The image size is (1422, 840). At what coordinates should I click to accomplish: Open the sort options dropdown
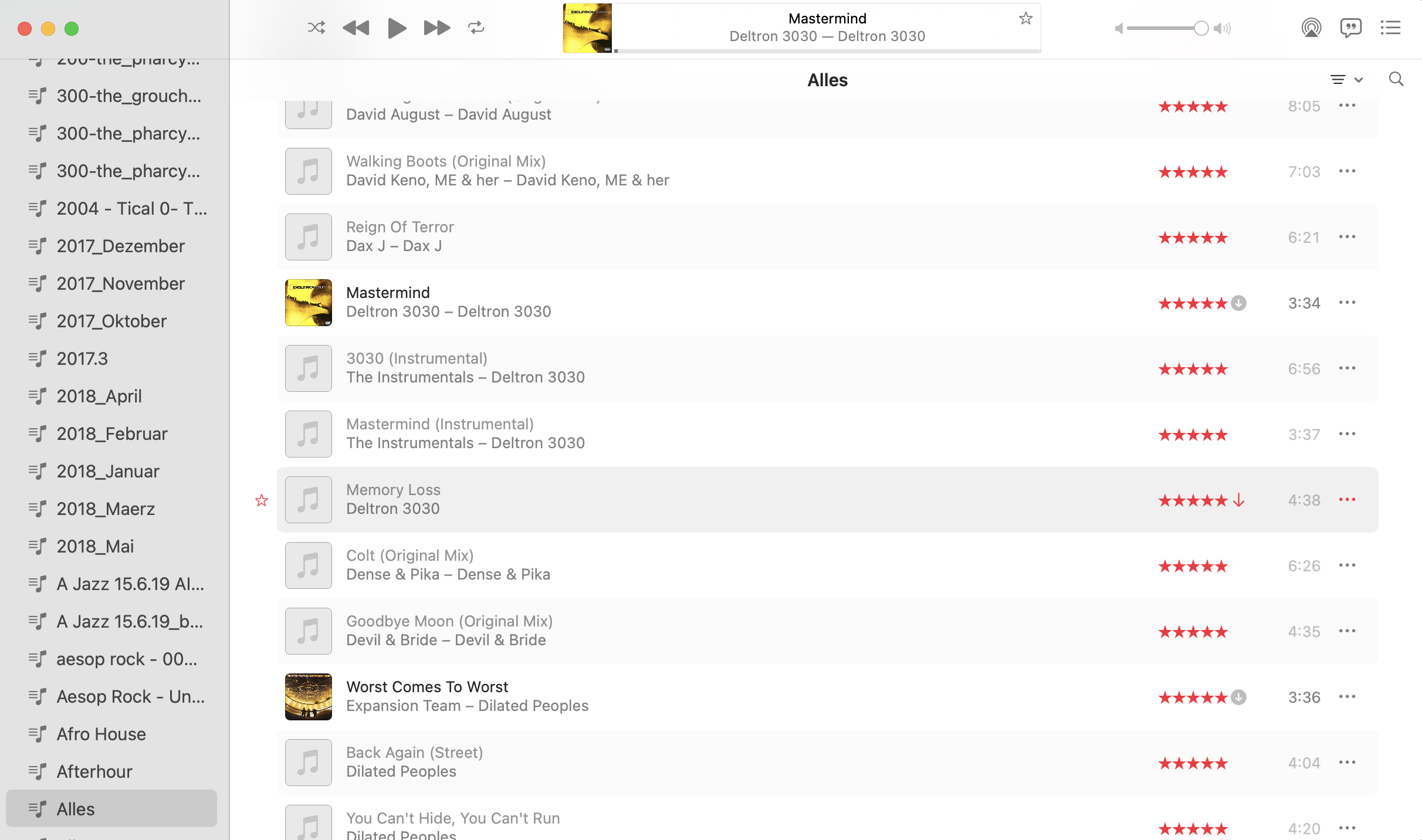tap(1346, 80)
